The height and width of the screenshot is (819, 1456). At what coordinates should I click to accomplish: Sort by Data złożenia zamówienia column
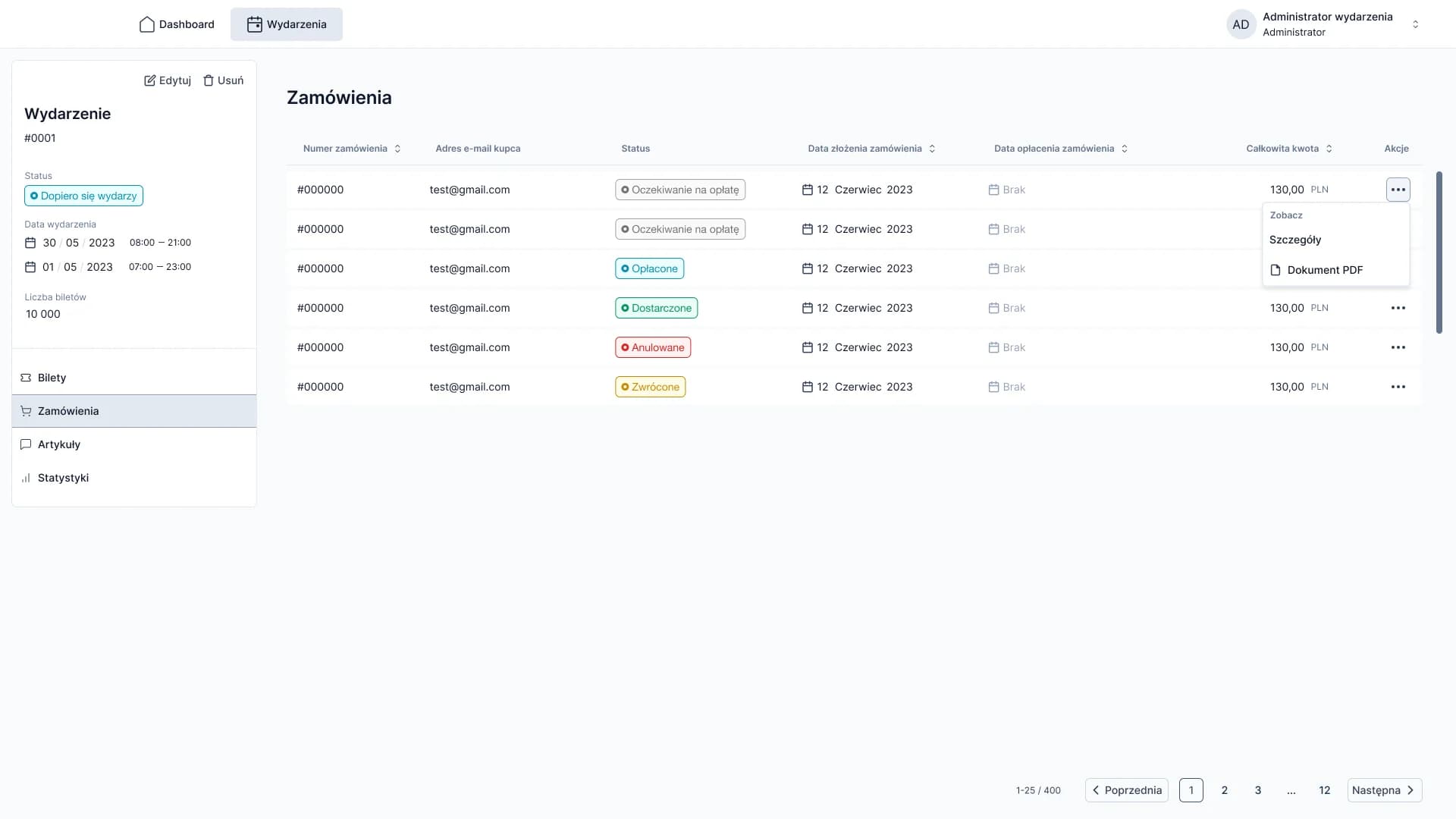tap(932, 149)
